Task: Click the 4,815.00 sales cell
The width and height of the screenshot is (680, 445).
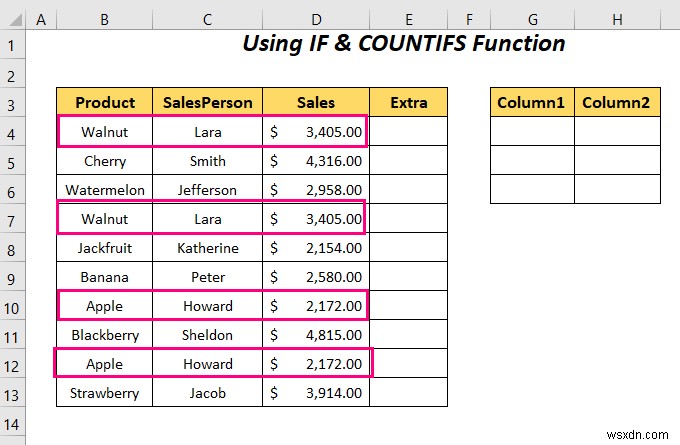Action: coord(316,334)
